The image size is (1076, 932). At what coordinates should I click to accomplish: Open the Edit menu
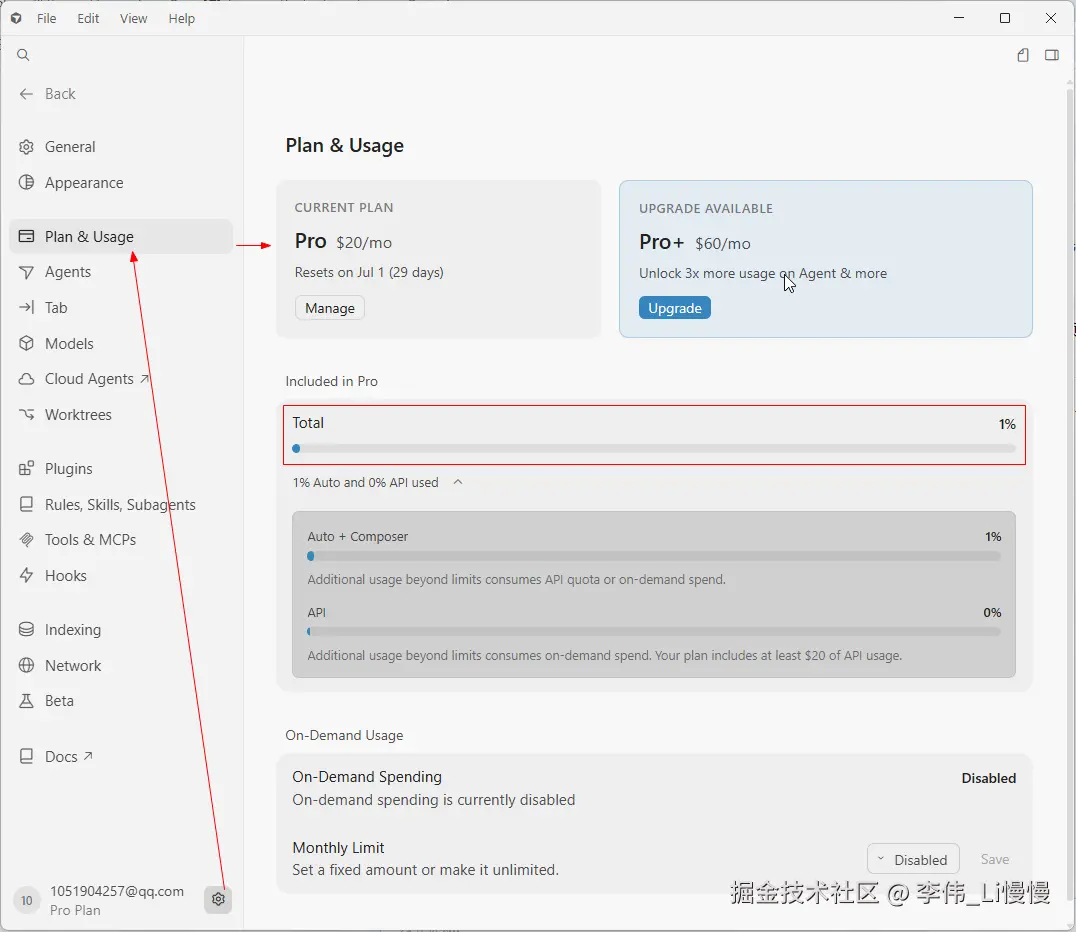(88, 19)
